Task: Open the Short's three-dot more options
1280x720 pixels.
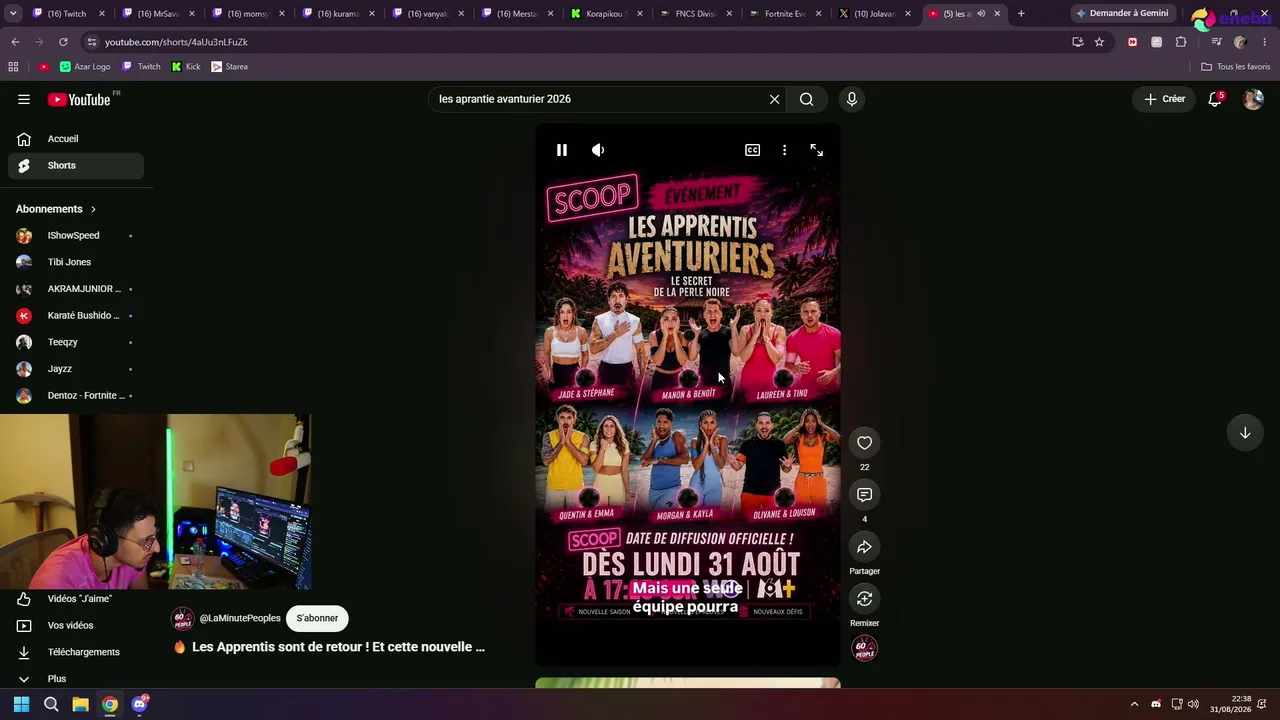Action: click(784, 150)
